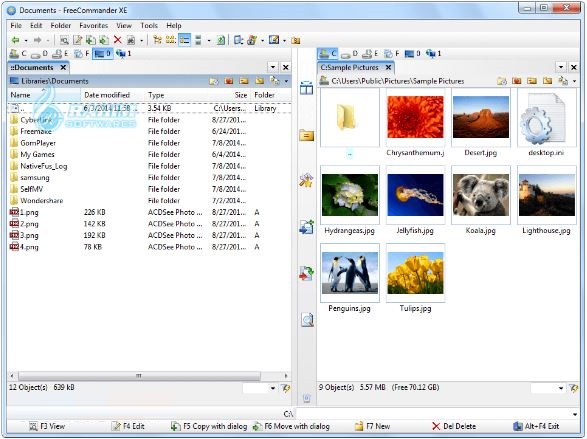Image resolution: width=587 pixels, height=439 pixels.
Task: Expand the left address bar dropdown arrow
Action: click(x=286, y=81)
